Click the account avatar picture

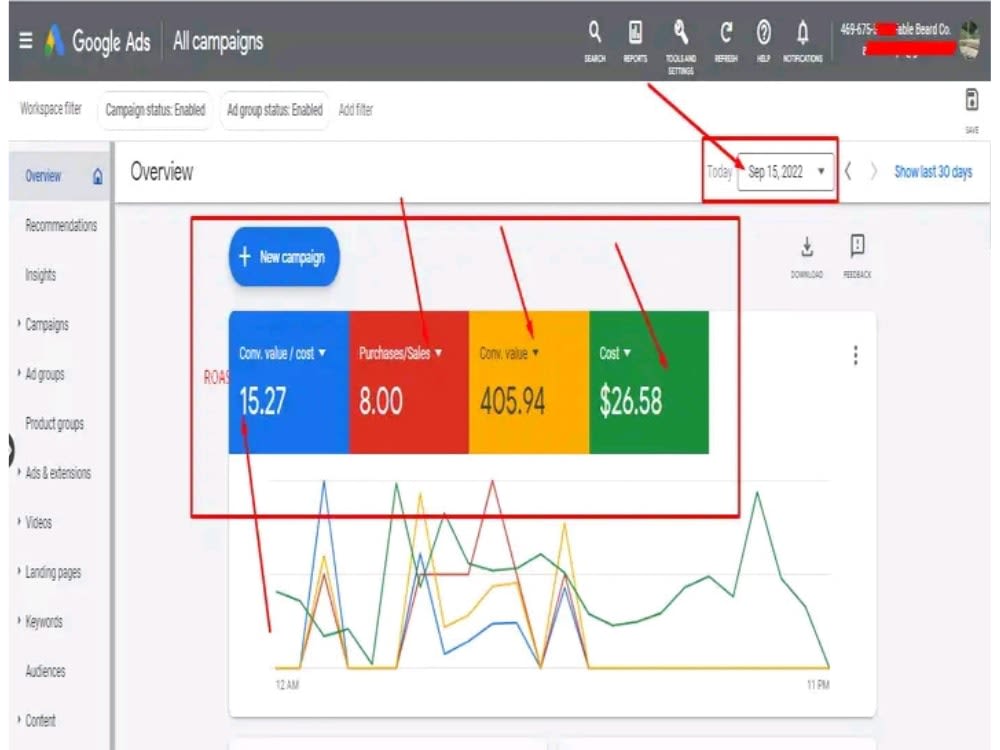pos(970,40)
